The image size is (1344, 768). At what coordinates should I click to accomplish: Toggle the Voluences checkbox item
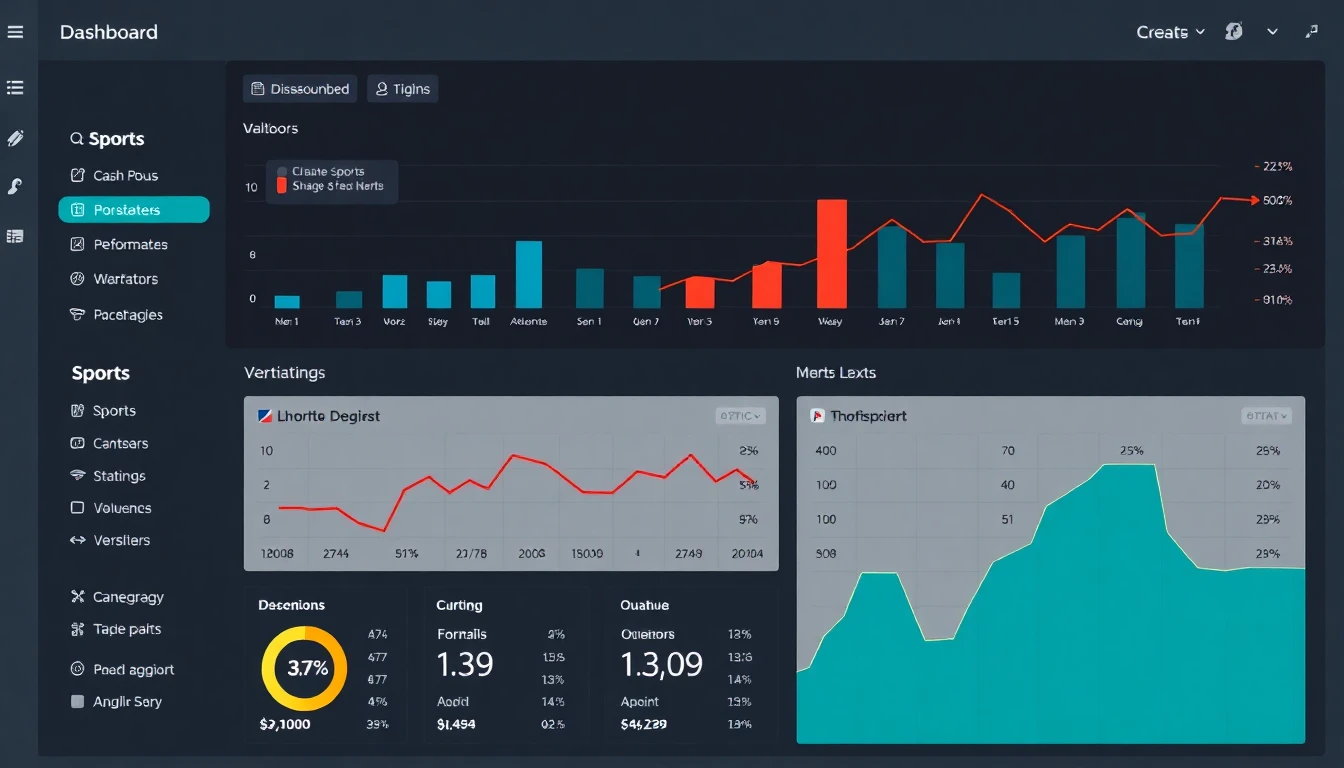(x=77, y=508)
